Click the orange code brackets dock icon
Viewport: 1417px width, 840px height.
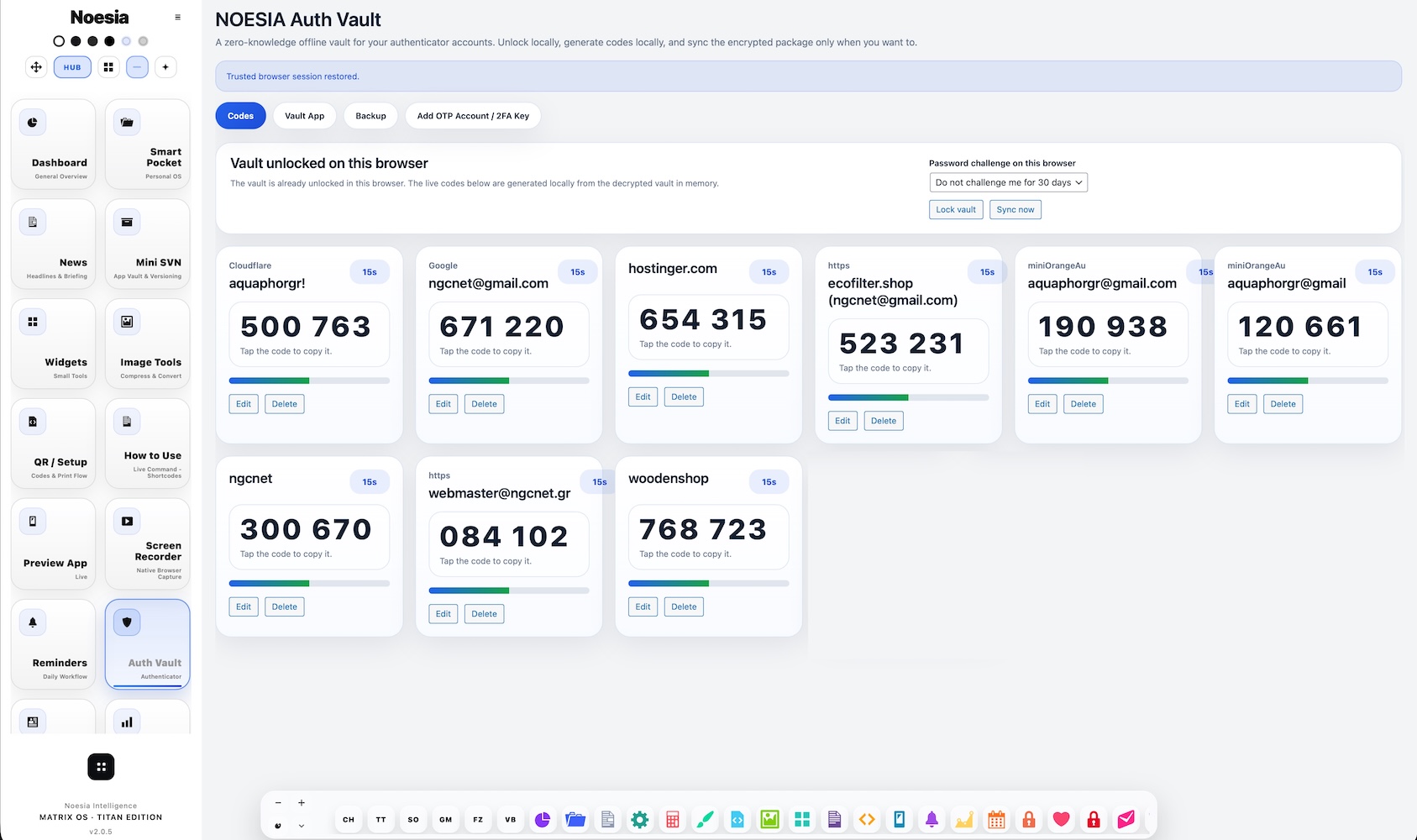tap(867, 819)
